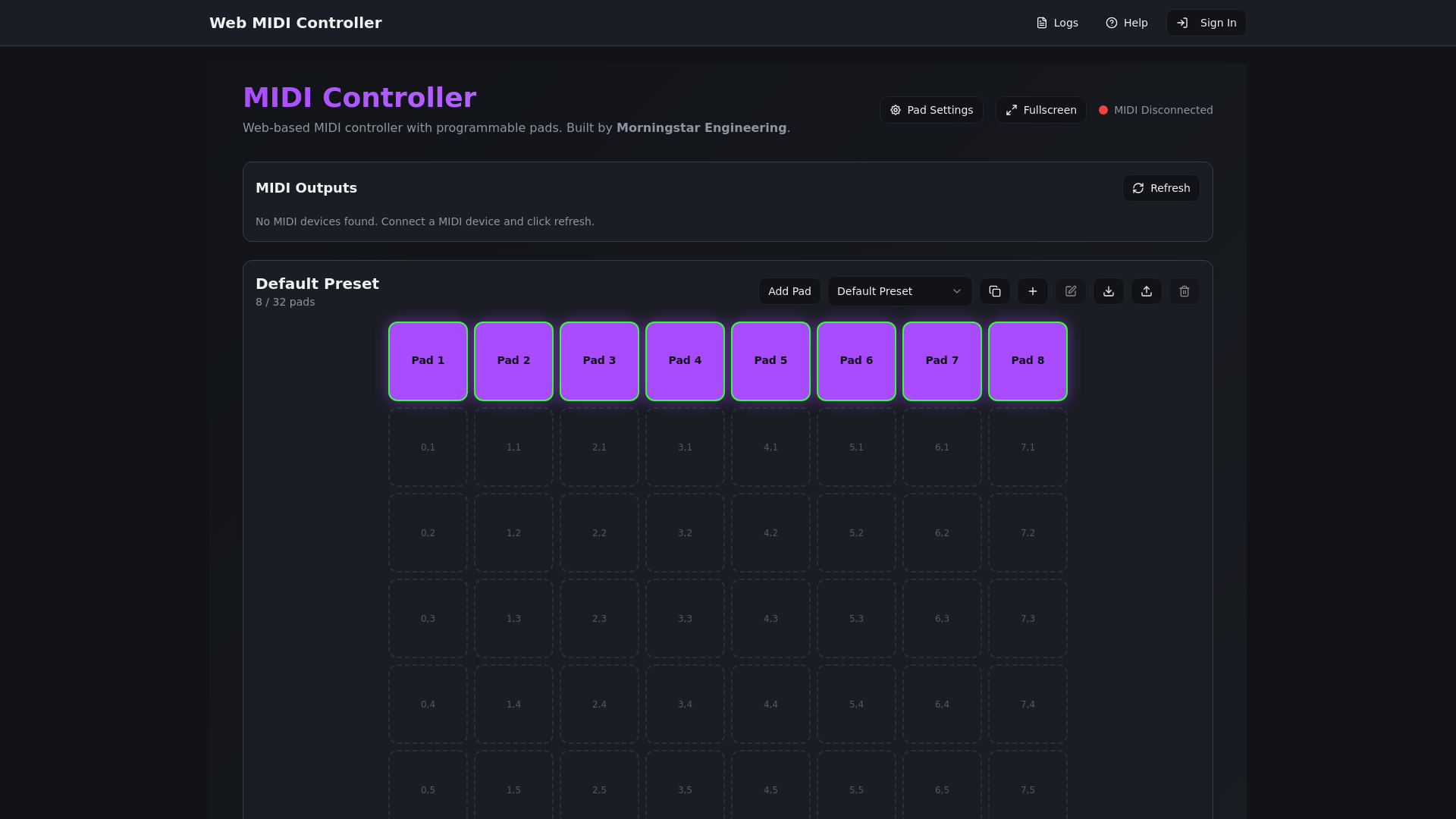Trigger Pad 7
1456x819 pixels.
942,361
